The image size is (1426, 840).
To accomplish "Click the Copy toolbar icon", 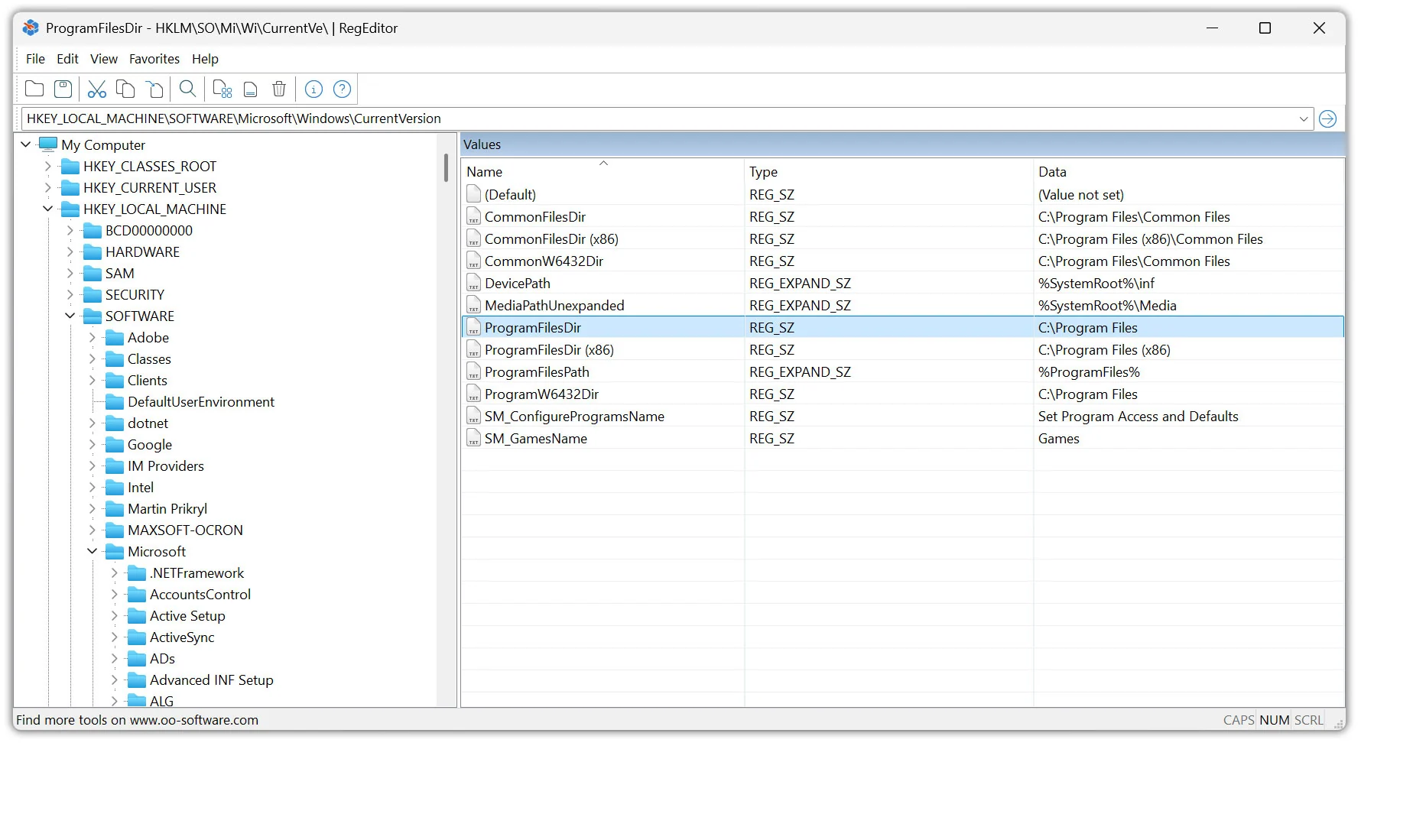I will click(x=125, y=89).
